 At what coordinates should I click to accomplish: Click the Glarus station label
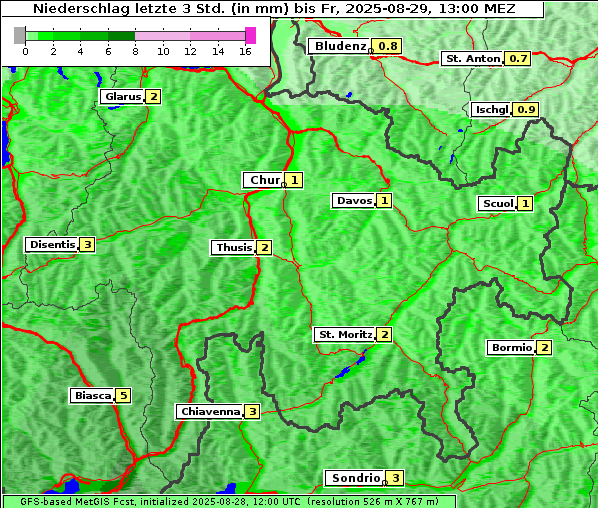(122, 97)
